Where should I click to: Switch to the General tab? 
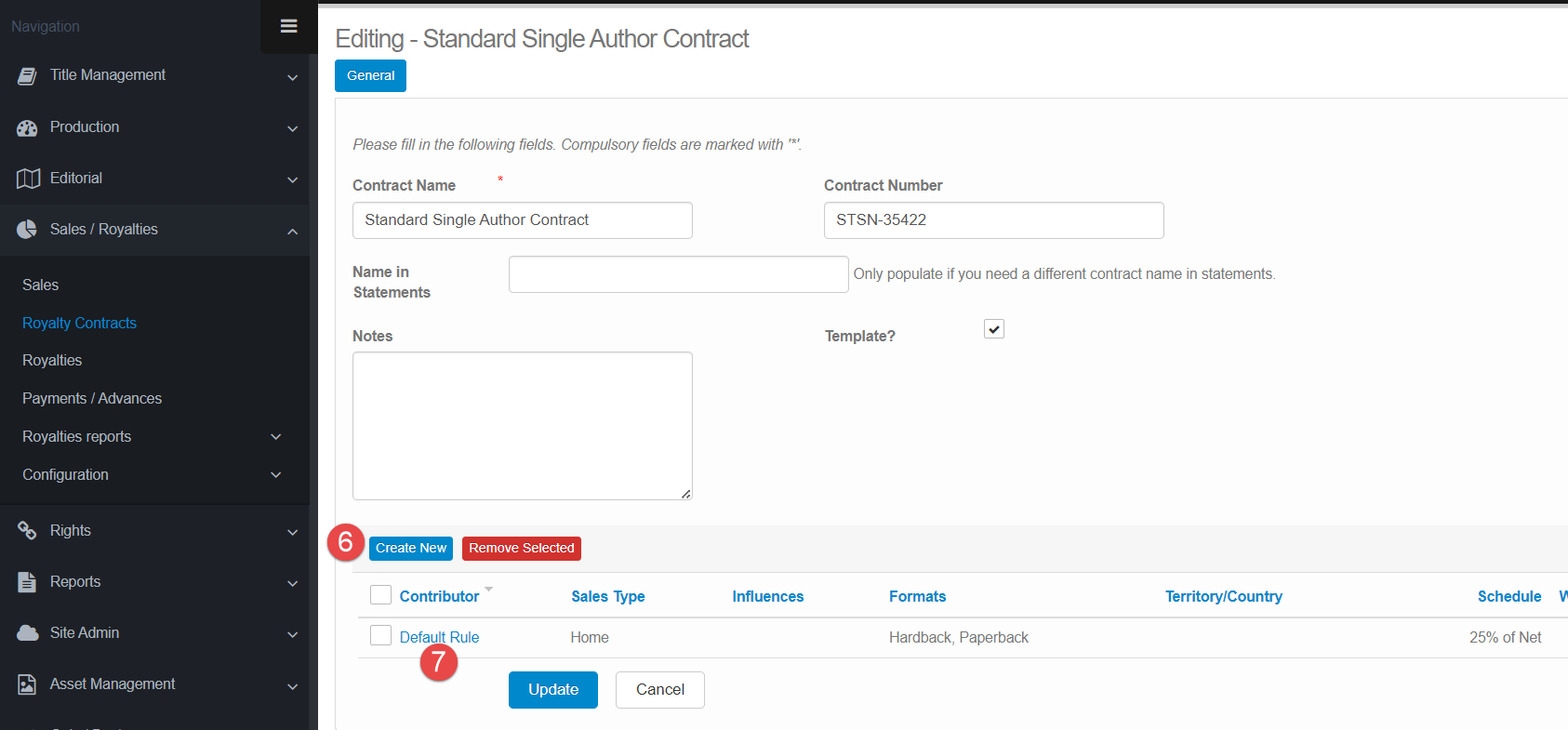tap(370, 75)
